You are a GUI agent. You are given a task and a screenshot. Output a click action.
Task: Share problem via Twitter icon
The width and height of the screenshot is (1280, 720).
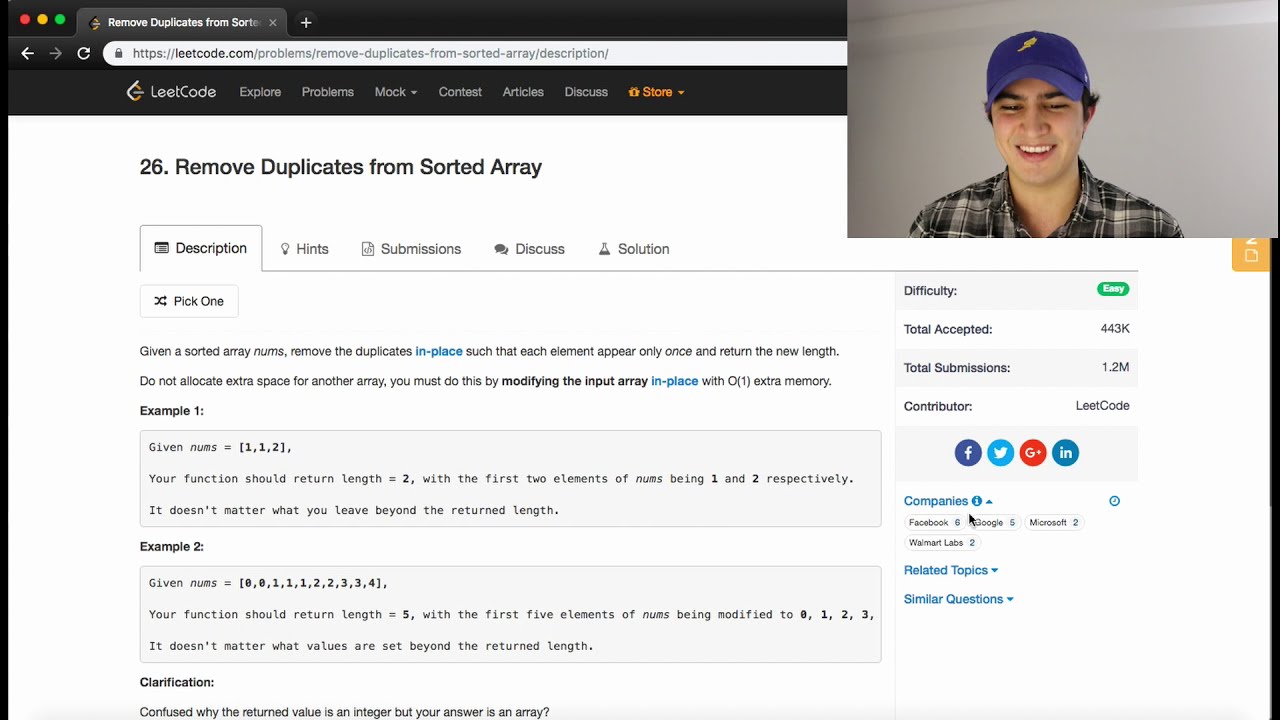click(x=1000, y=453)
